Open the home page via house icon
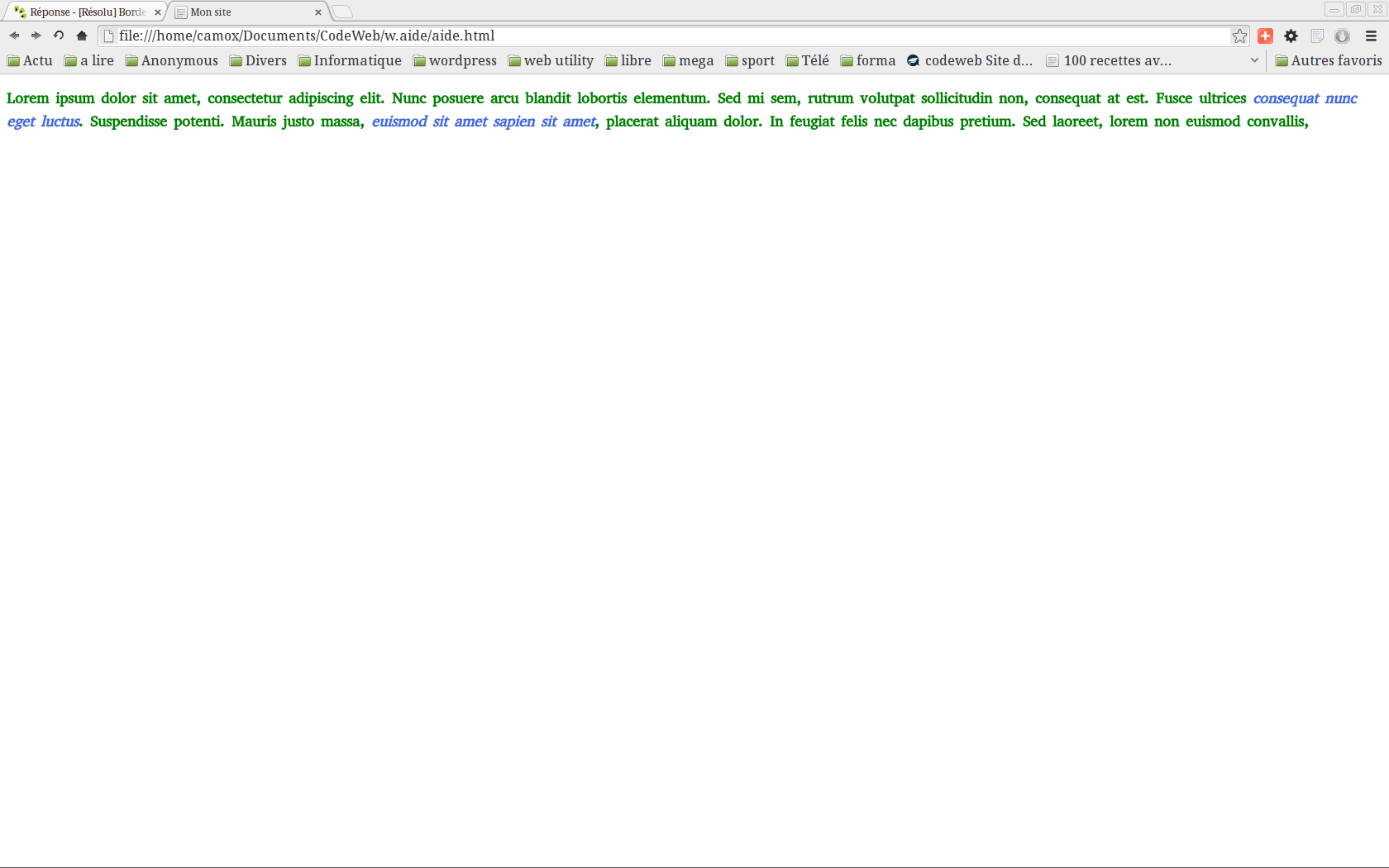 coord(82,36)
